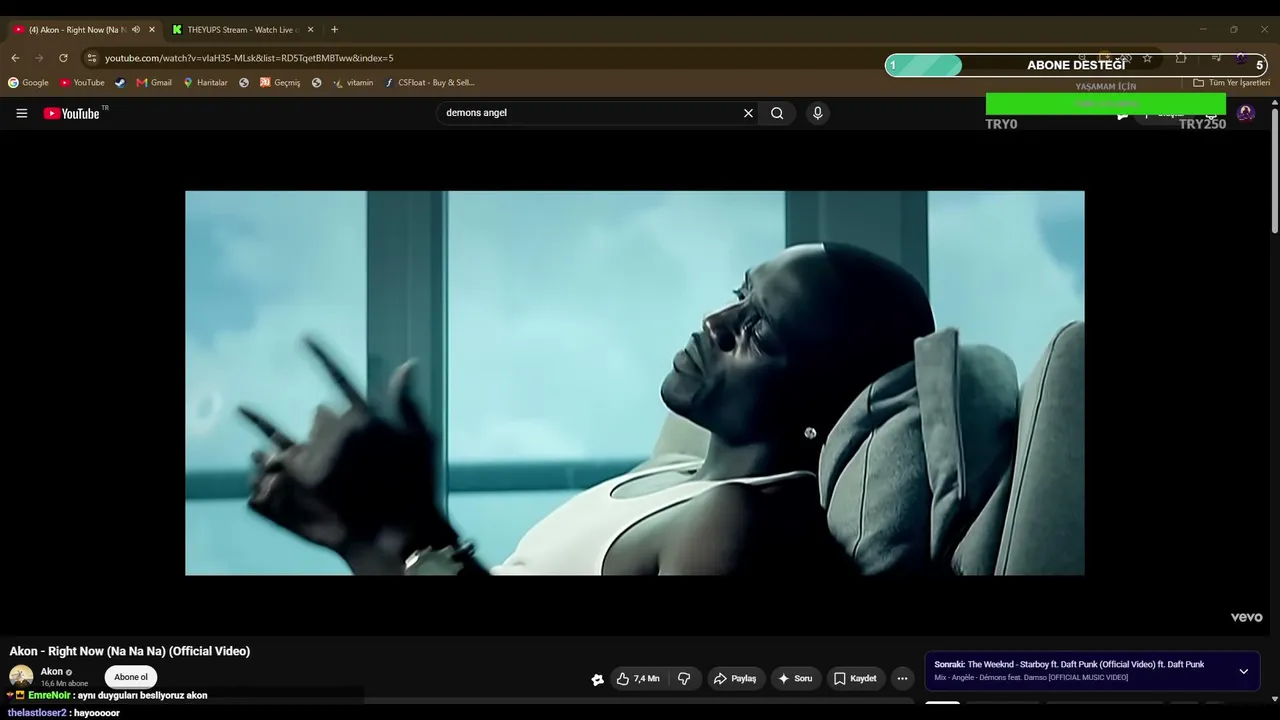Dislike the video
1280x720 pixels.
click(x=684, y=678)
